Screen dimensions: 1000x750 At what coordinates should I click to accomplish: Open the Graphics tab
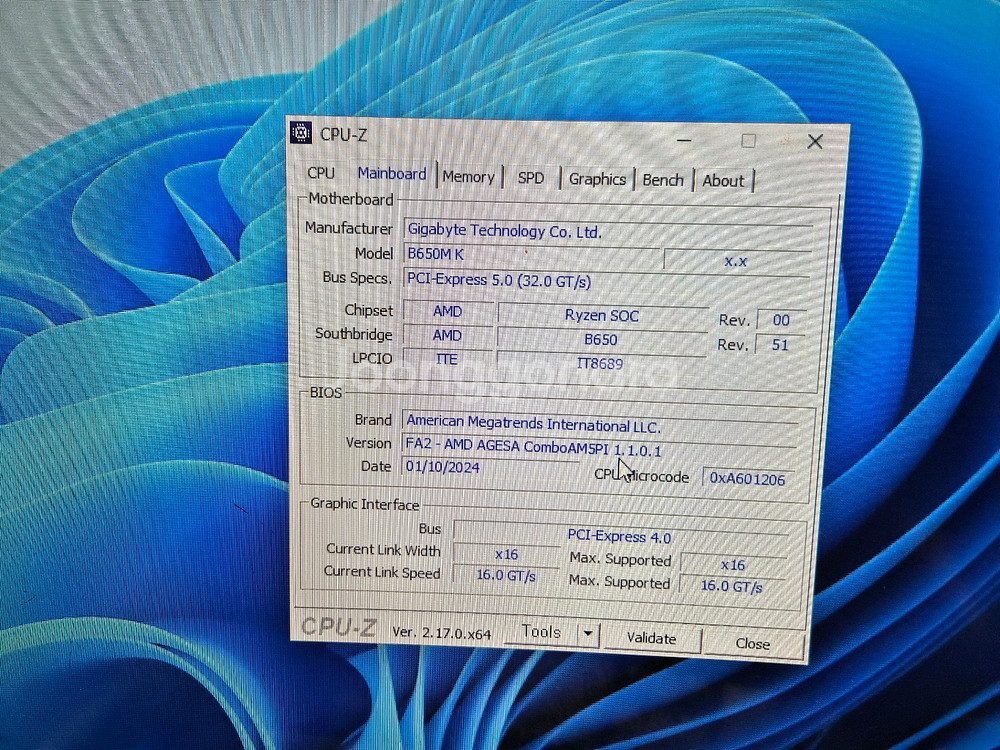pos(597,179)
